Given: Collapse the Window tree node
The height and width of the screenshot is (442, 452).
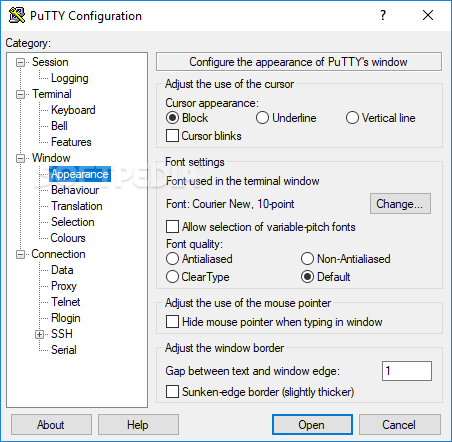Looking at the screenshot, I should [21, 159].
